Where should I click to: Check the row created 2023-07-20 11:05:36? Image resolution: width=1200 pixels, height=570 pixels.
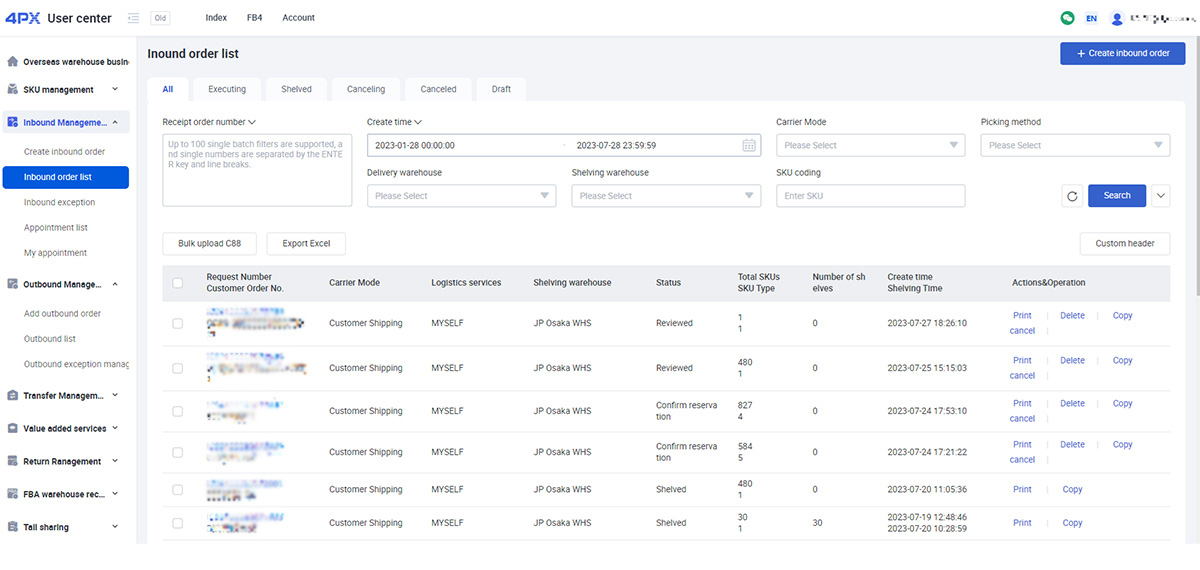[x=178, y=490]
